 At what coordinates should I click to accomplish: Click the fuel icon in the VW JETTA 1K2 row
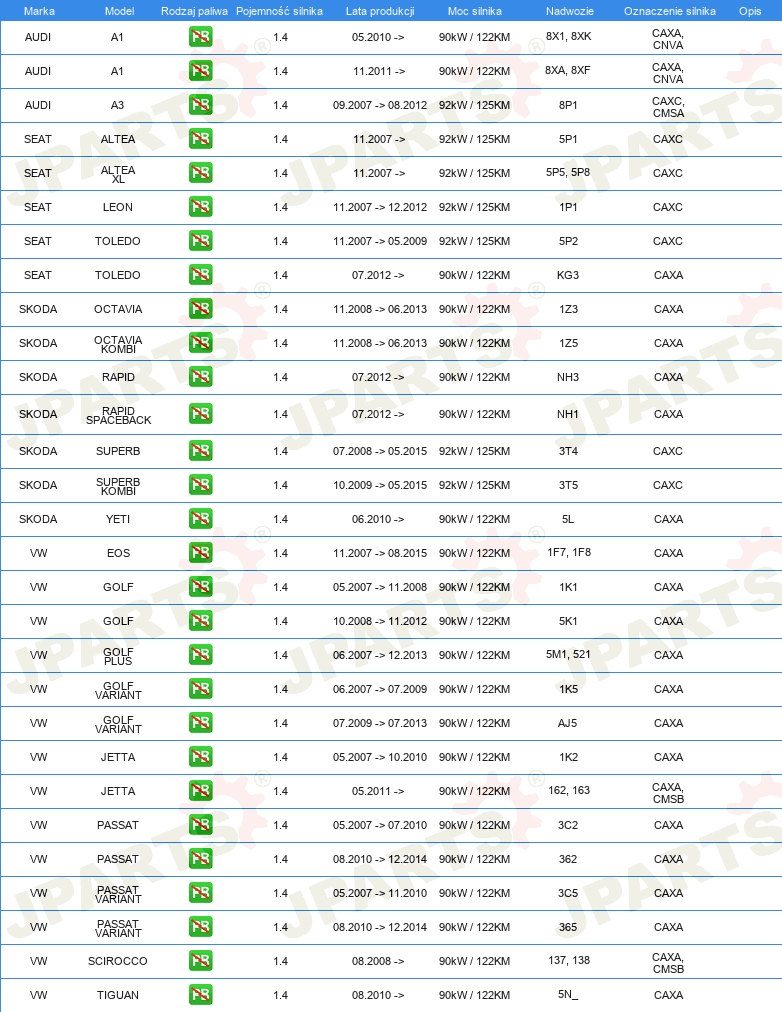point(201,756)
